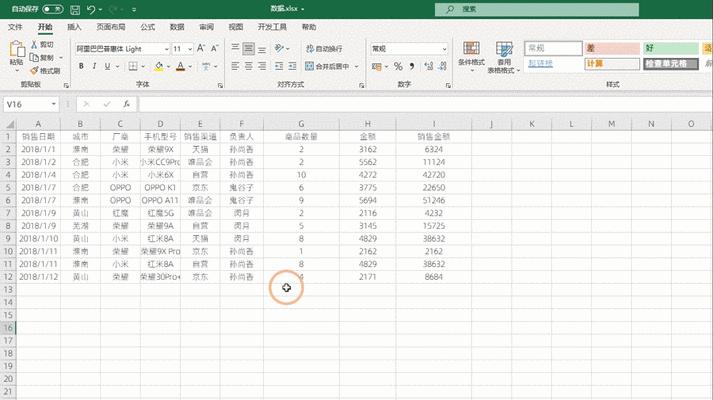This screenshot has width=713, height=400.
Task: Click the align right icon
Action: coord(262,66)
